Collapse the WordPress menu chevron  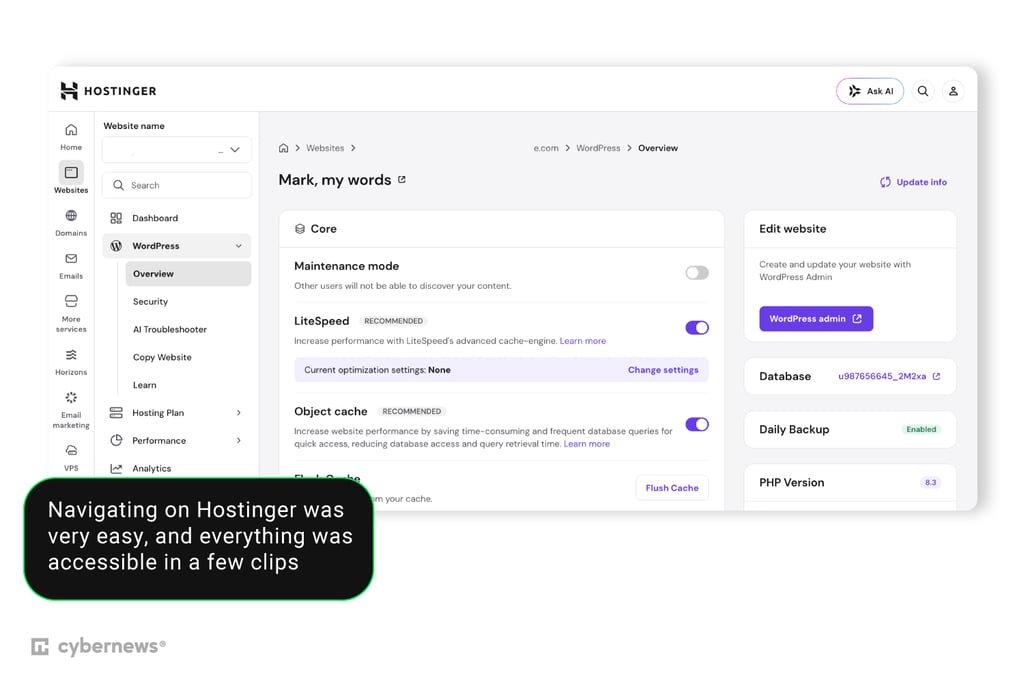(x=239, y=246)
